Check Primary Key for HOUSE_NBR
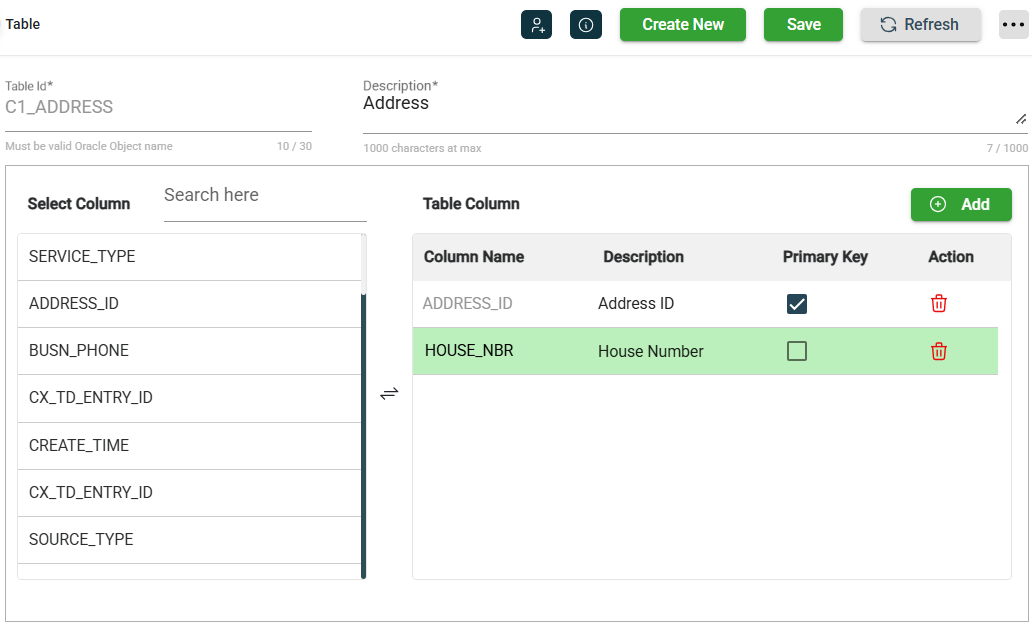1032x627 pixels. [x=796, y=351]
